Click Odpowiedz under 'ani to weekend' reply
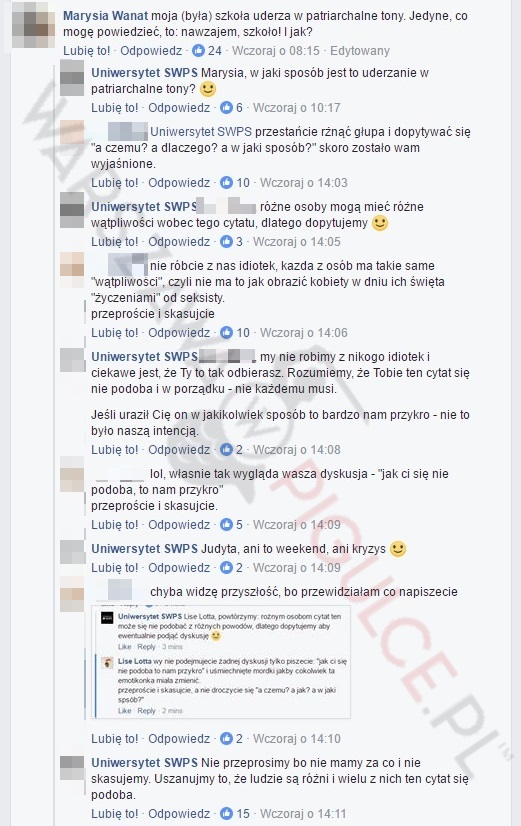This screenshot has height=826, width=521. click(x=179, y=568)
